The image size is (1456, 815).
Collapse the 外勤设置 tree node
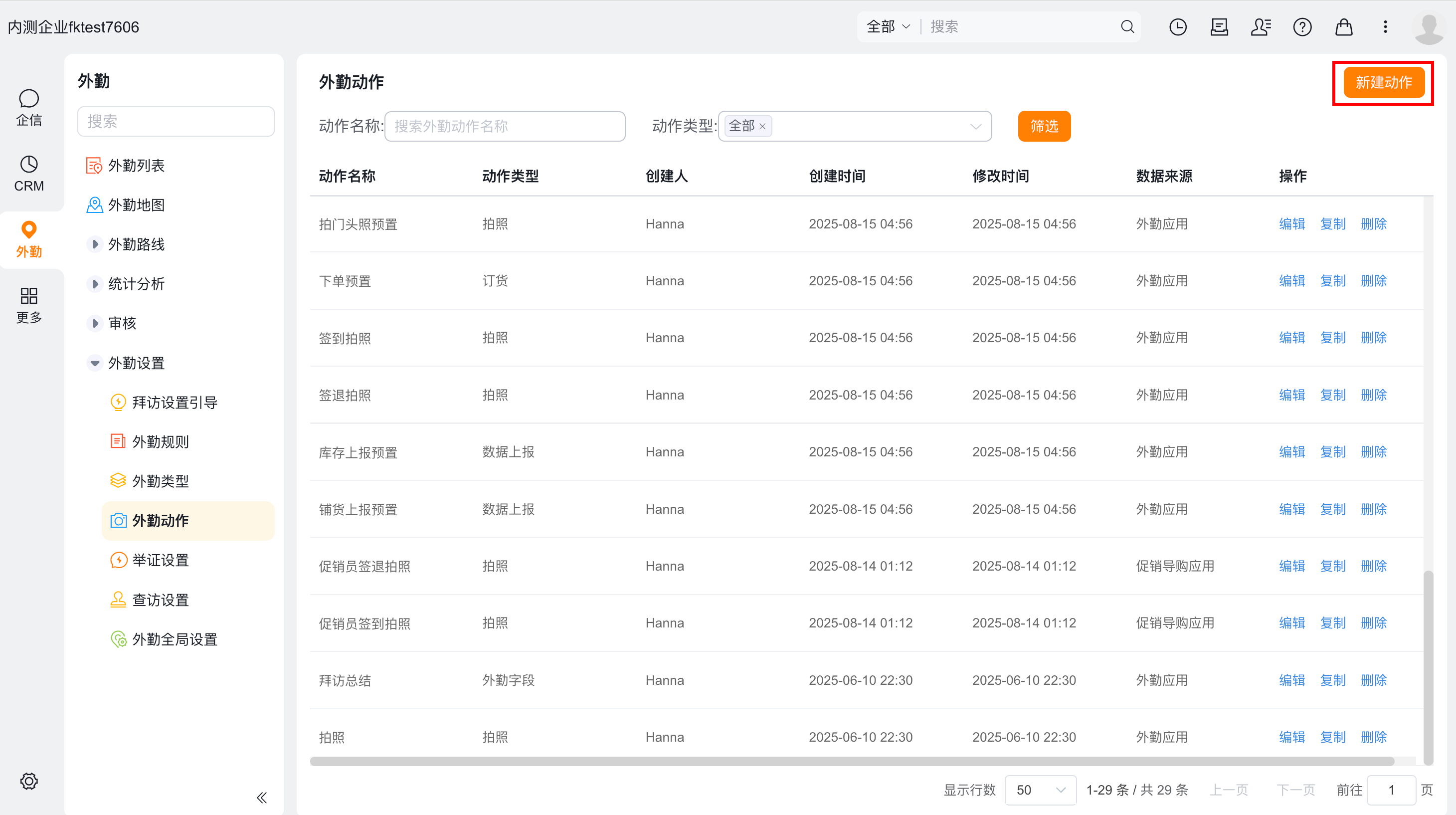click(95, 363)
